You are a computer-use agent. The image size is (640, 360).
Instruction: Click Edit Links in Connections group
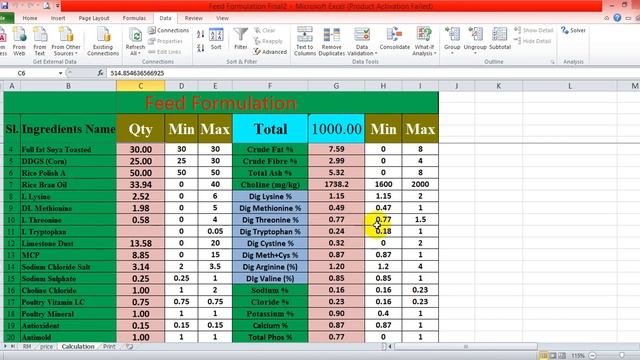click(x=164, y=52)
